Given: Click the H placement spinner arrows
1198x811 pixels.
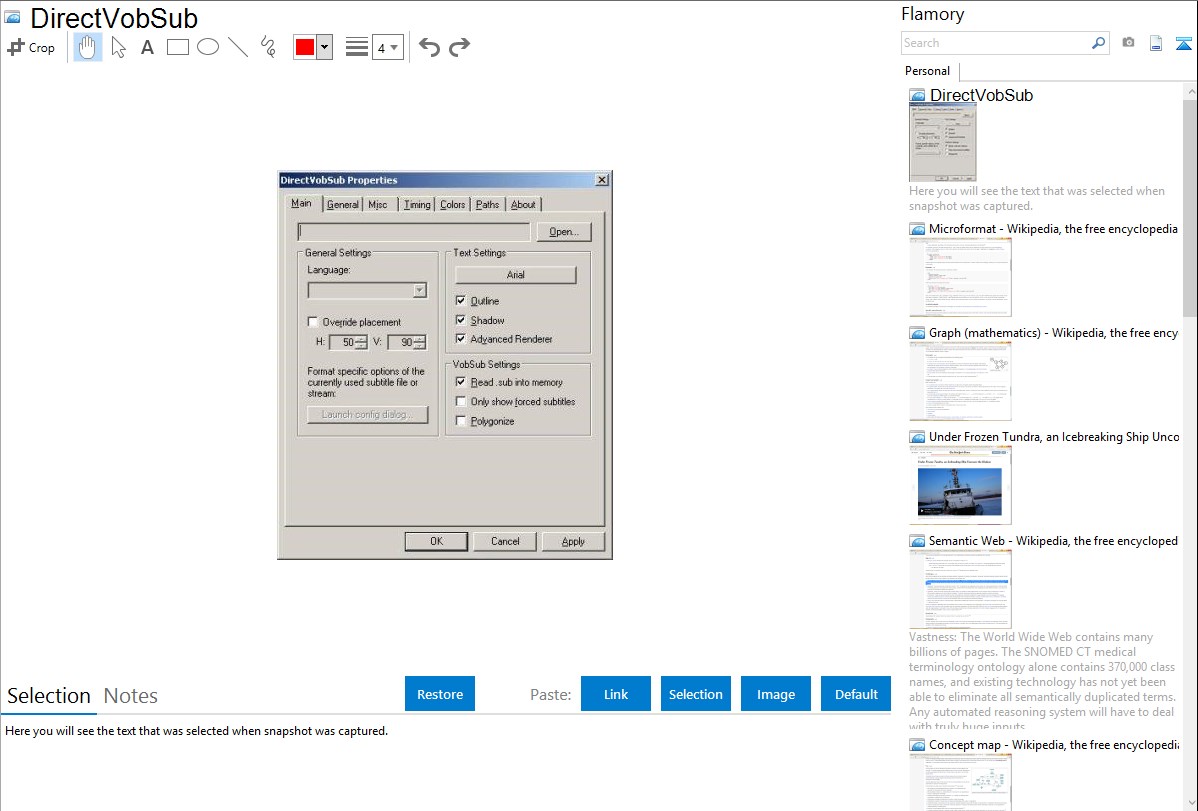Looking at the screenshot, I should (361, 342).
